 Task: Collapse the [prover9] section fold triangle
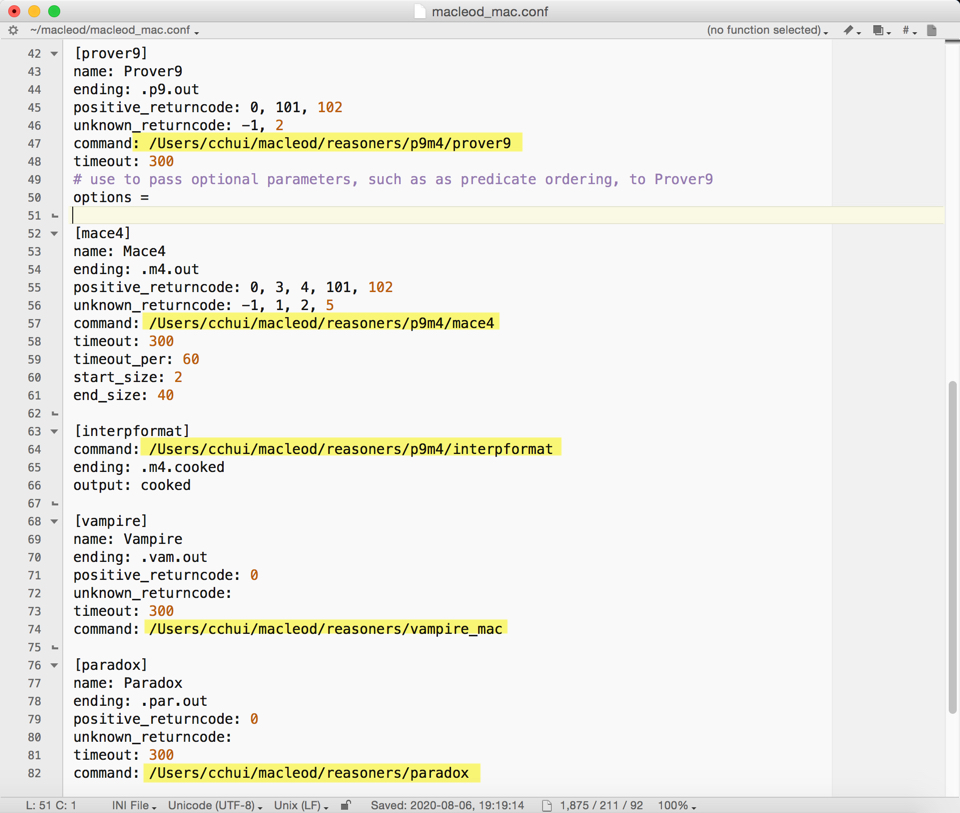pos(54,53)
